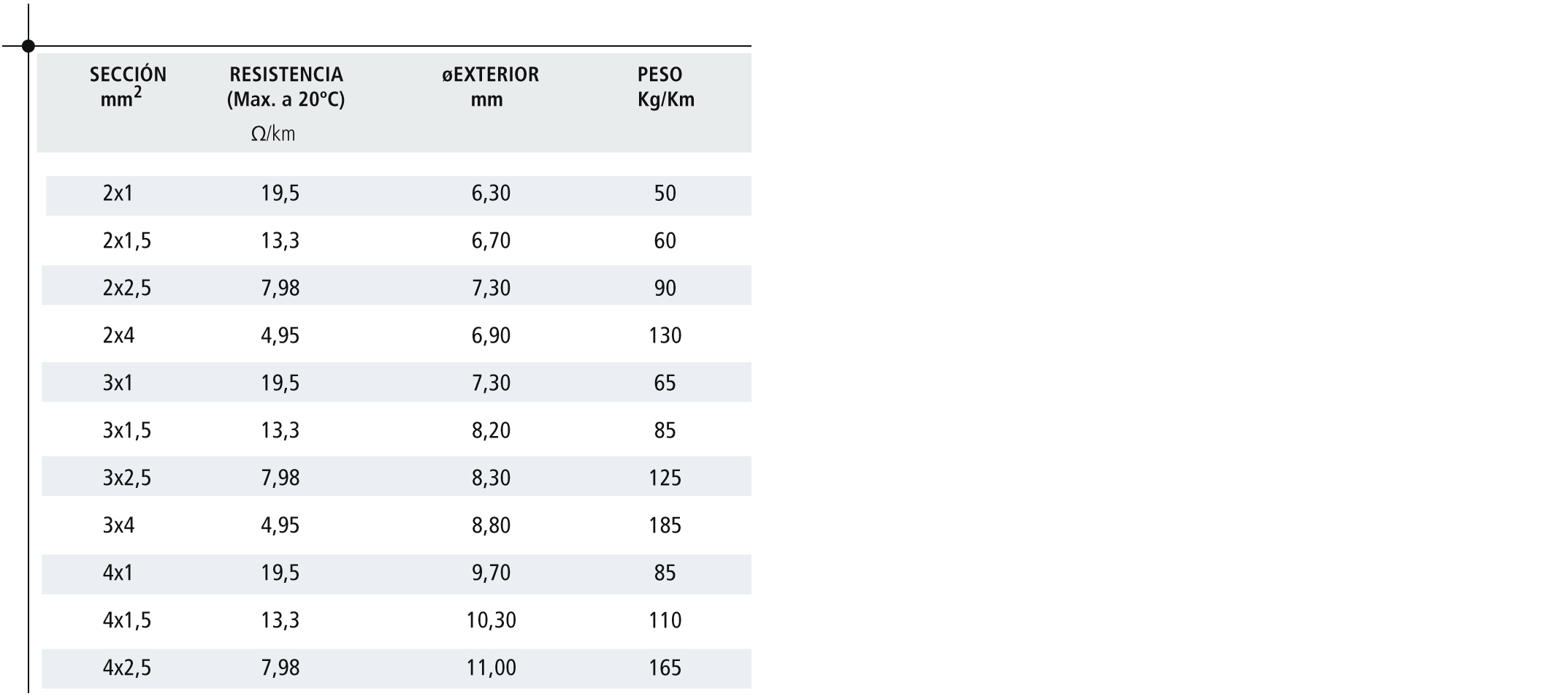This screenshot has height=699, width=1568.
Task: Click the SECCIÓN mm² column header
Action: (x=128, y=86)
